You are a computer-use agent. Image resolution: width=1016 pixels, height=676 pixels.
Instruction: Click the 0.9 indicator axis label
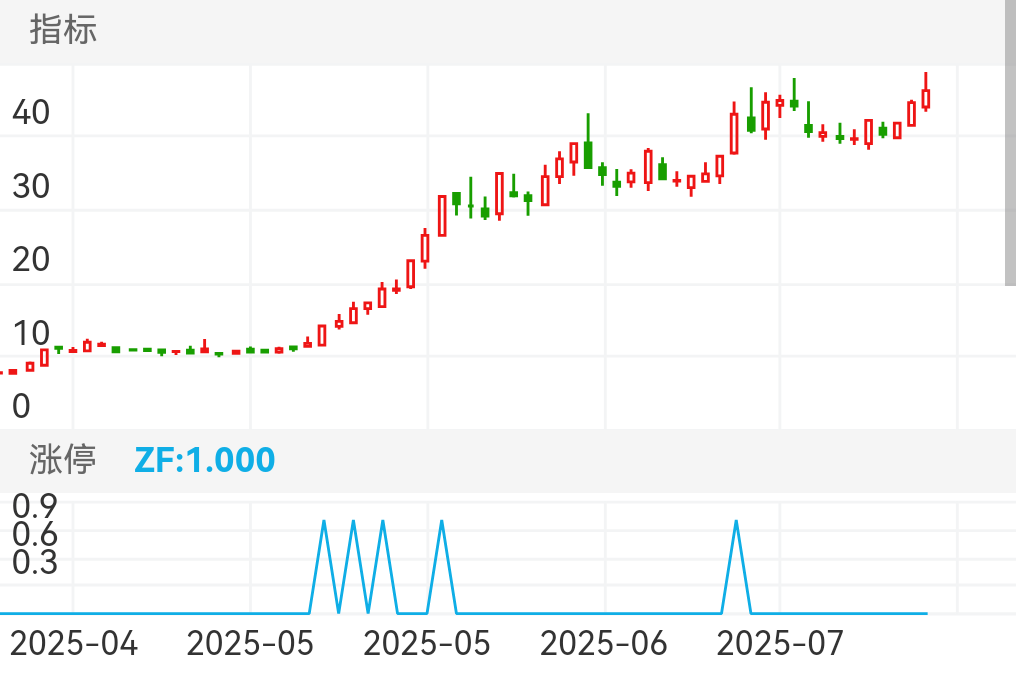tap(35, 506)
